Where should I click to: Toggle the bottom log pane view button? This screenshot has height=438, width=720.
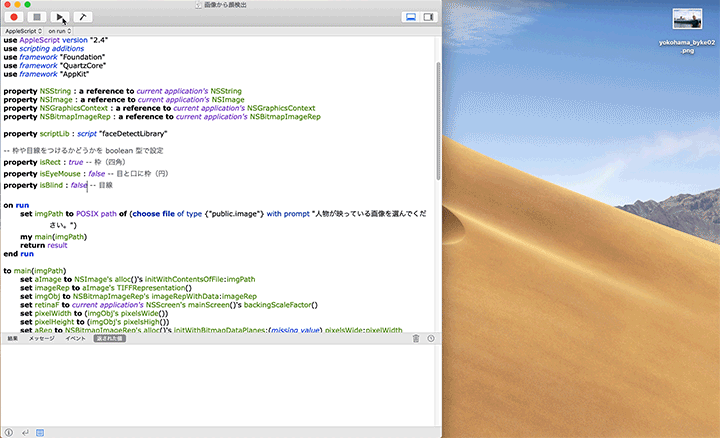pos(411,17)
